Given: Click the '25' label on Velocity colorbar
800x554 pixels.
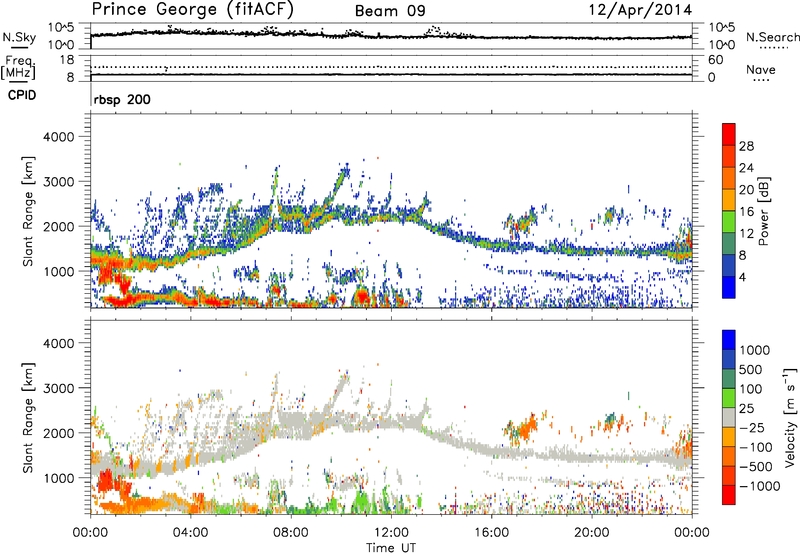Looking at the screenshot, I should coord(747,409).
